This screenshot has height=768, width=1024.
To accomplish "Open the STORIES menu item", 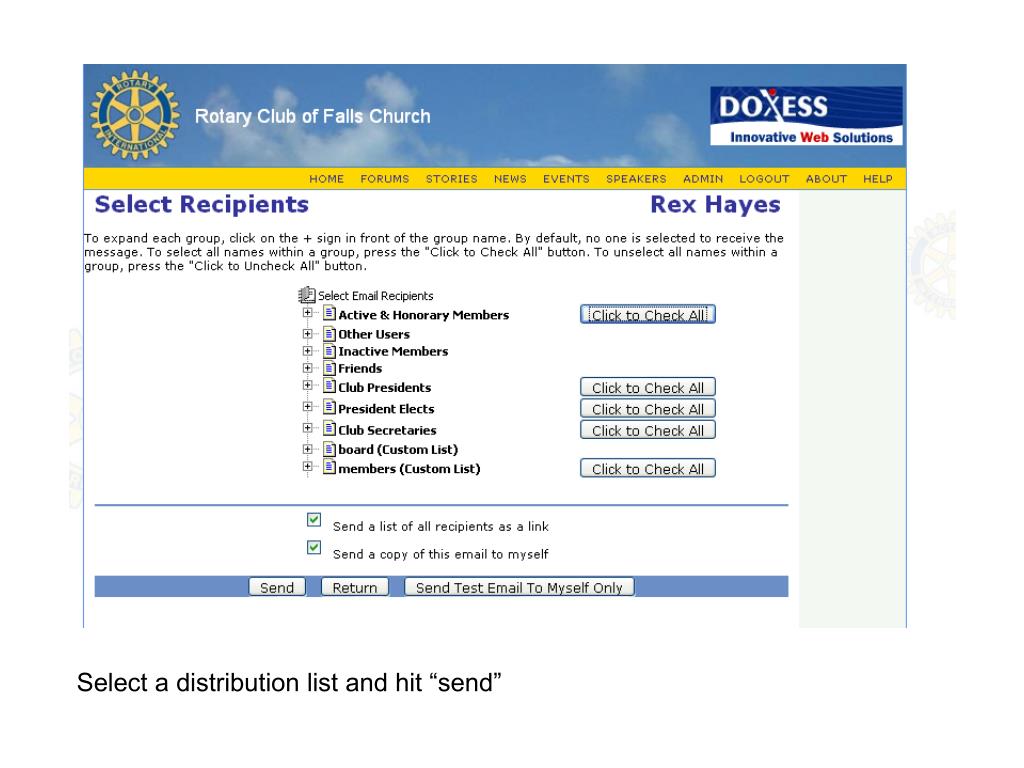I will point(451,179).
